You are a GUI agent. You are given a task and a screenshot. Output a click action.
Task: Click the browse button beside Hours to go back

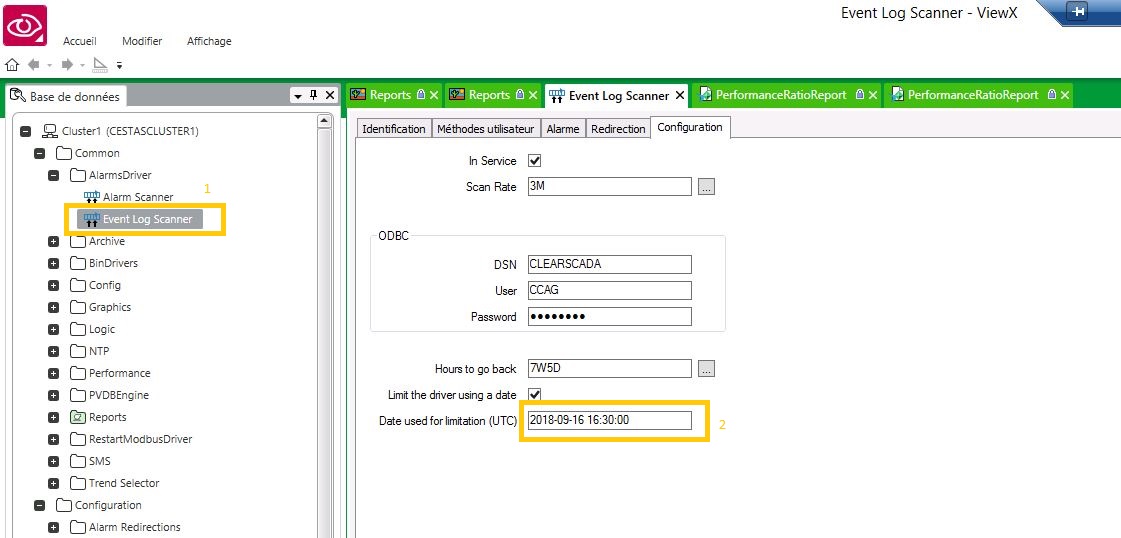pyautogui.click(x=706, y=369)
